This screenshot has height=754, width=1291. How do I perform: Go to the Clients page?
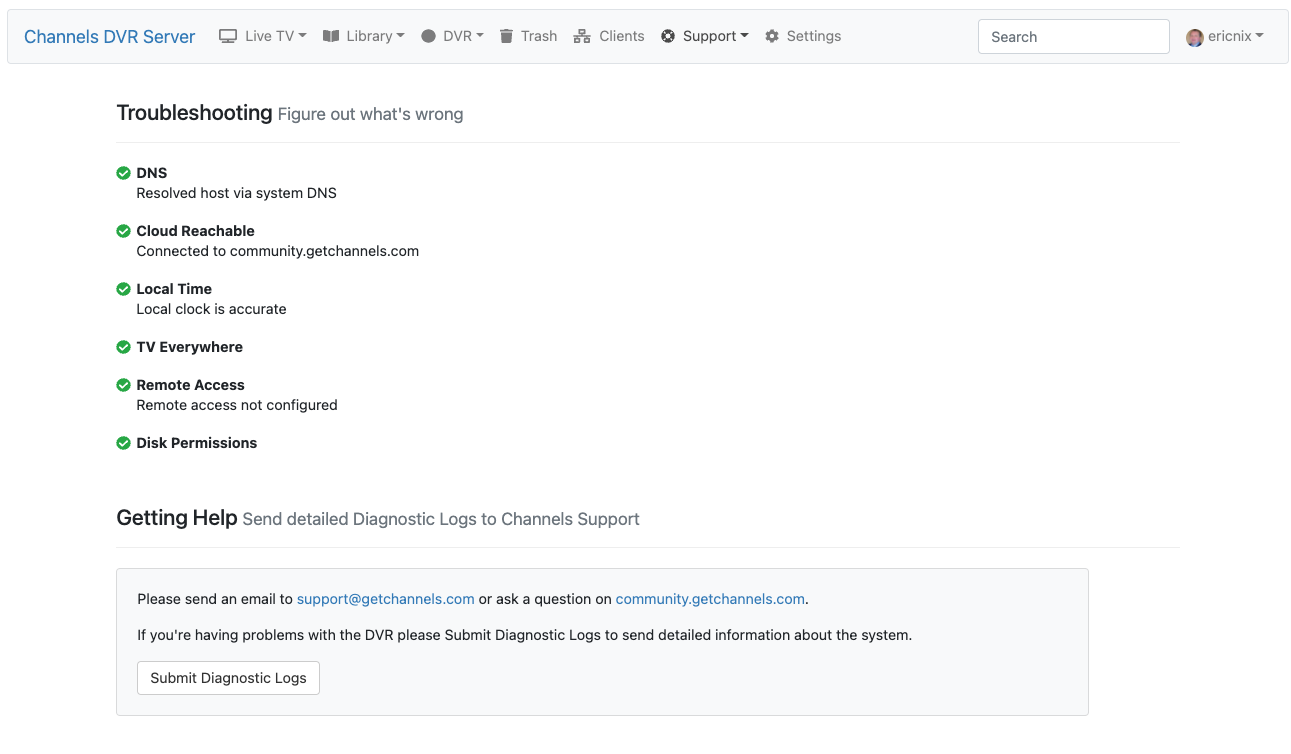(621, 36)
